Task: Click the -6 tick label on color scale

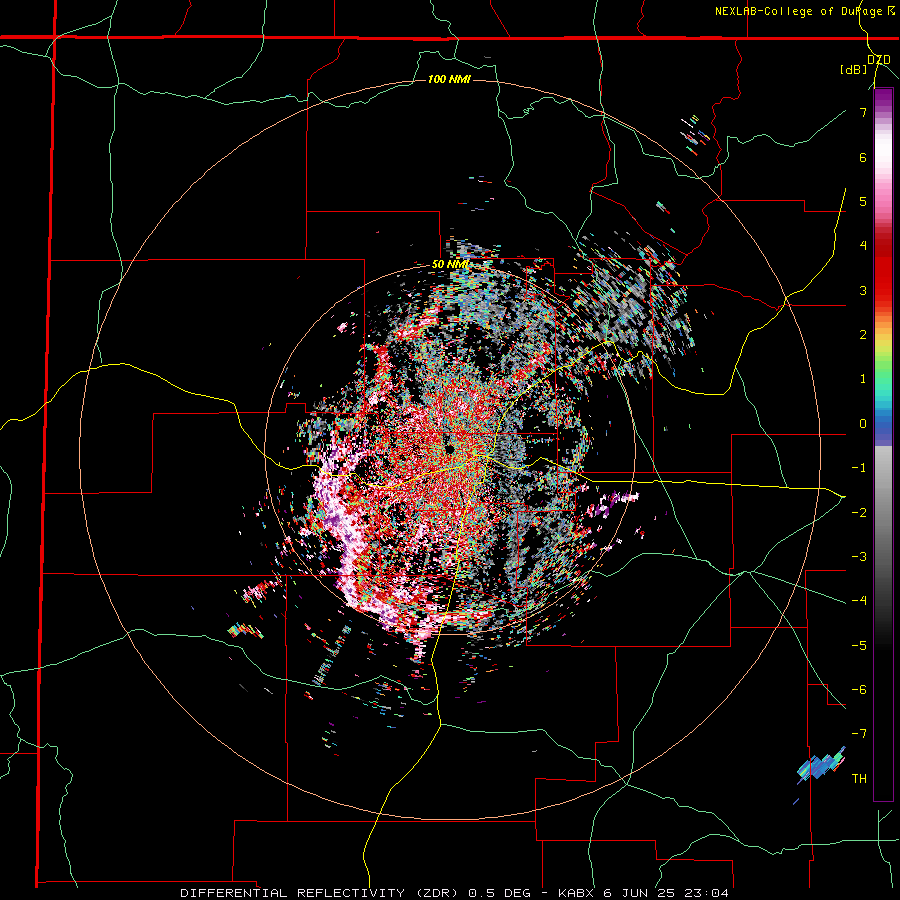Action: click(x=859, y=690)
